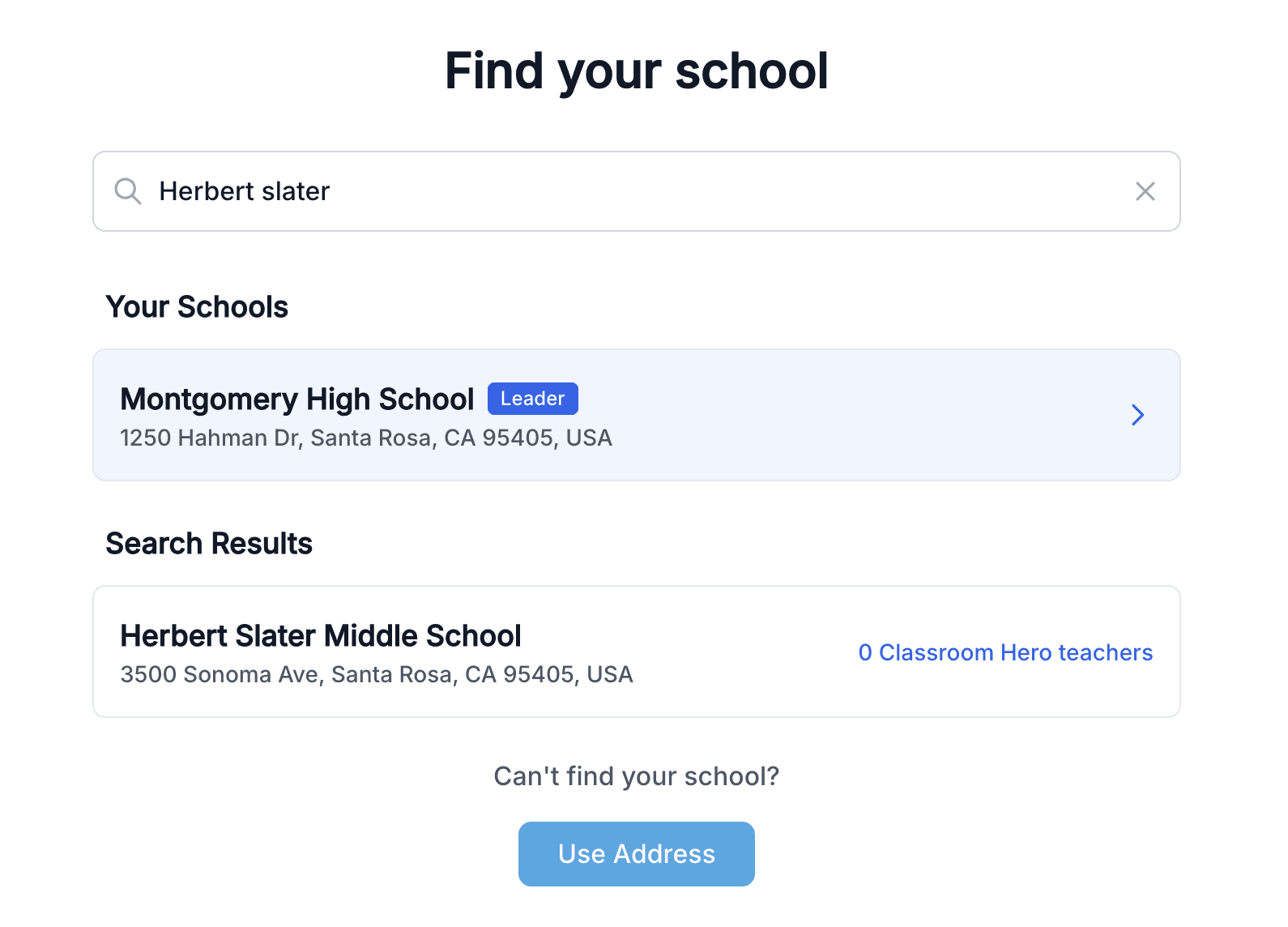This screenshot has height=927, width=1288.
Task: Open Montgomery High School via chevron arrow
Action: (1137, 415)
